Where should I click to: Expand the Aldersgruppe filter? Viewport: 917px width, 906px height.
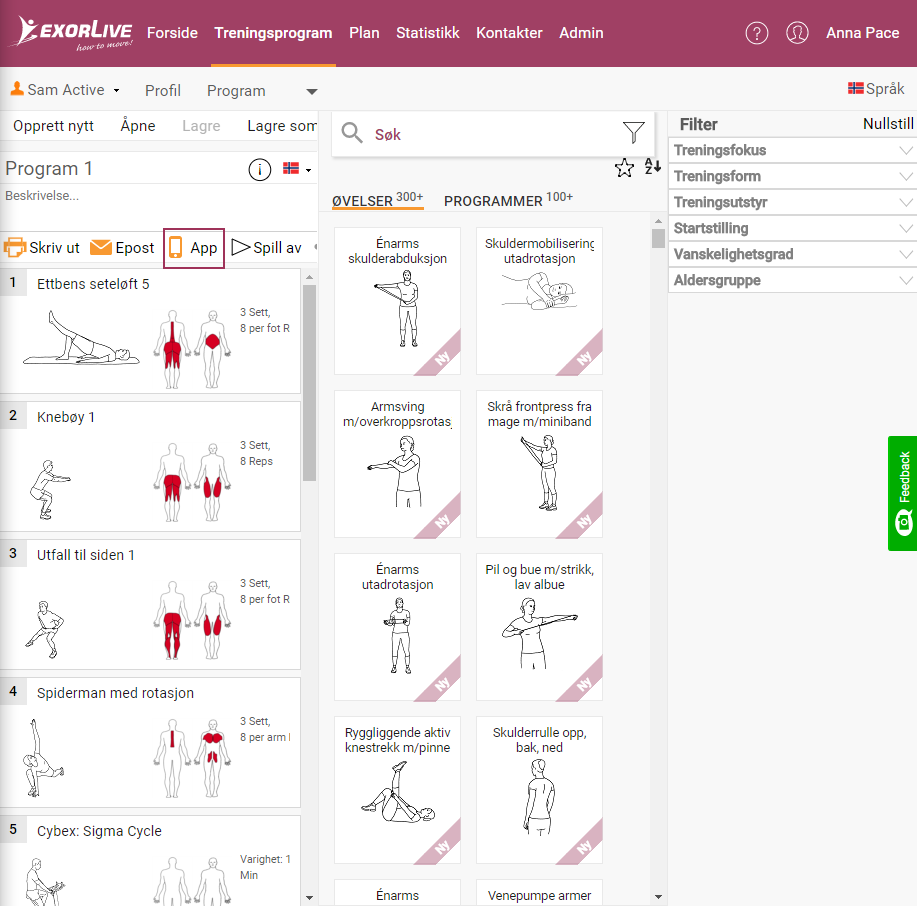792,280
